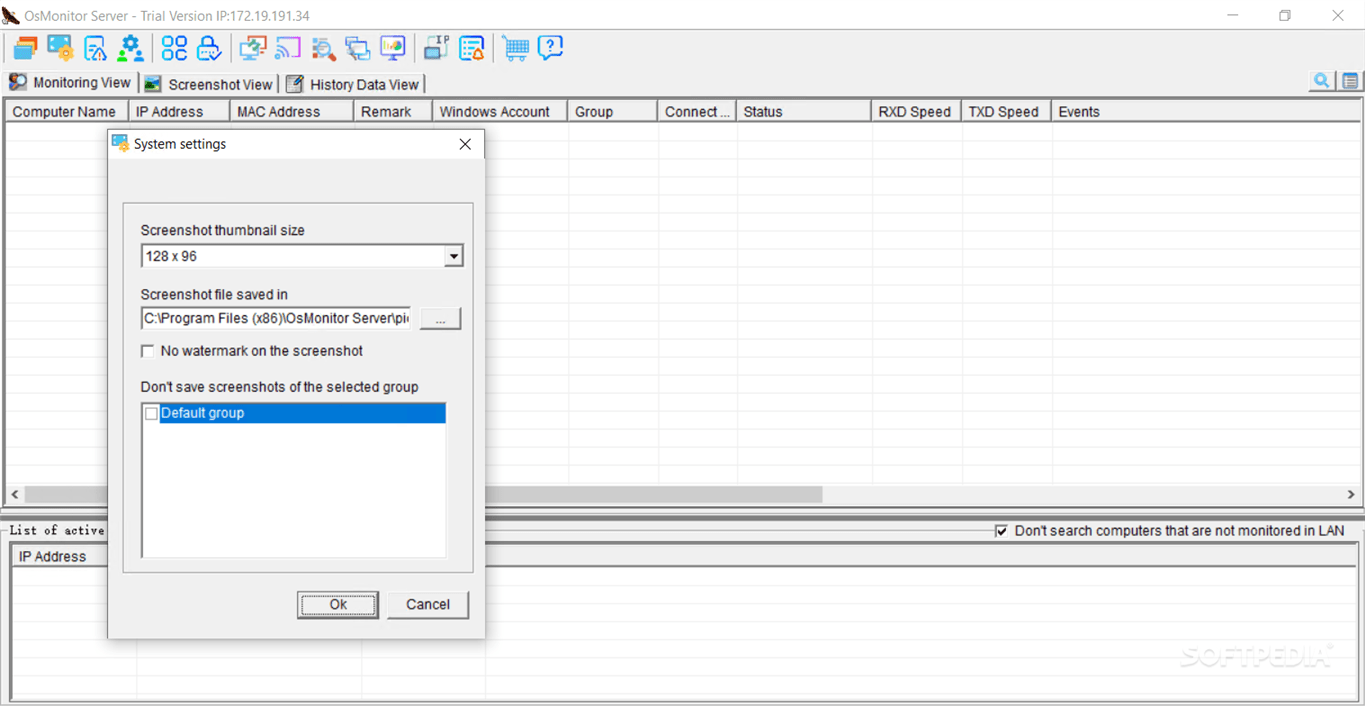Click the Events column header
Viewport: 1365px width, 706px height.
(x=1205, y=112)
